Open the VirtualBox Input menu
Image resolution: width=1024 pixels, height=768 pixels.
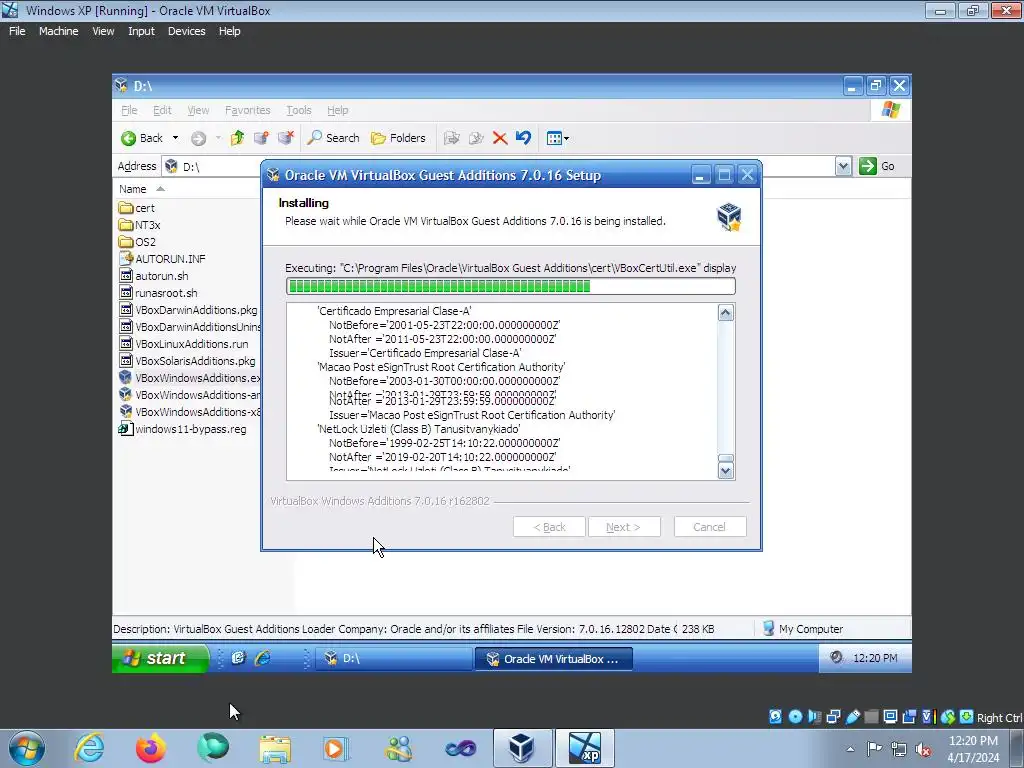pyautogui.click(x=141, y=31)
